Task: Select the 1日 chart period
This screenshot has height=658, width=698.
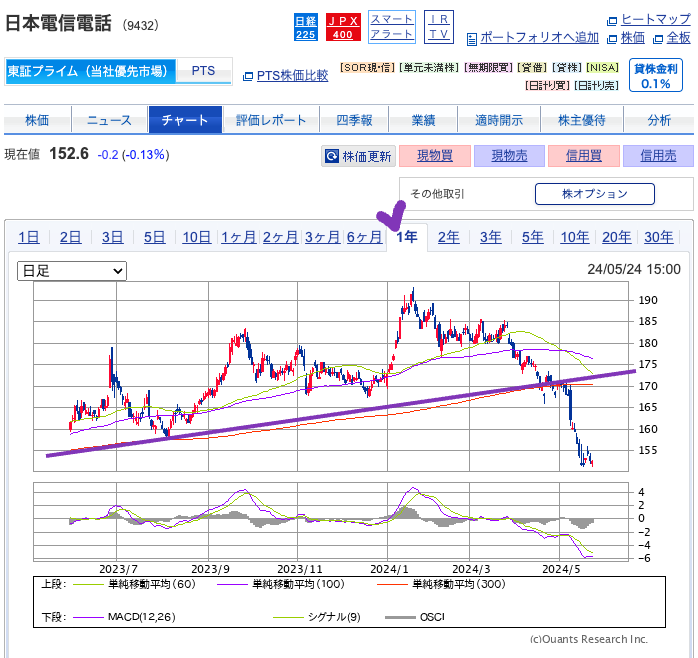Action: click(28, 237)
